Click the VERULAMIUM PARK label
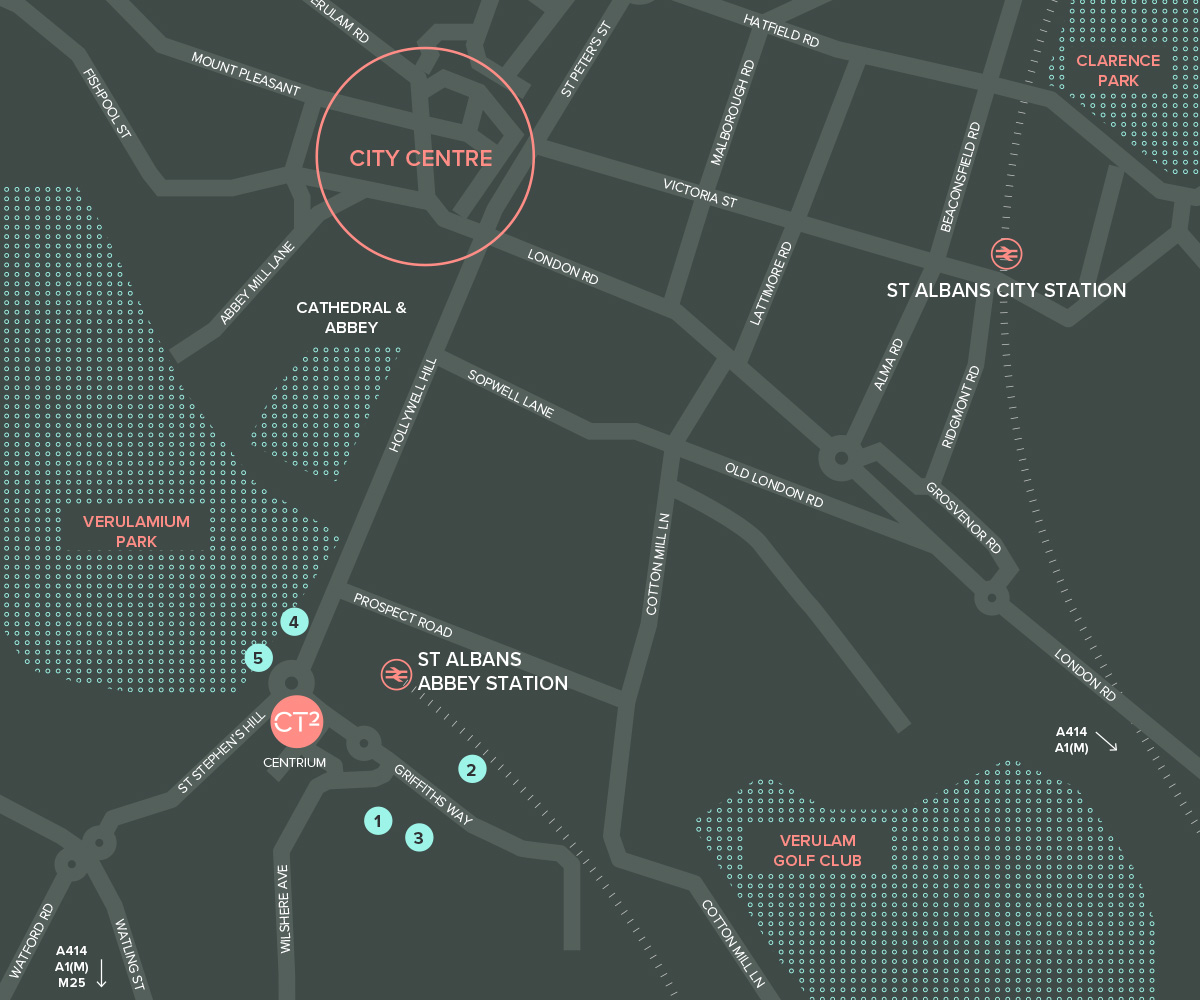Image resolution: width=1200 pixels, height=1000 pixels. click(136, 531)
